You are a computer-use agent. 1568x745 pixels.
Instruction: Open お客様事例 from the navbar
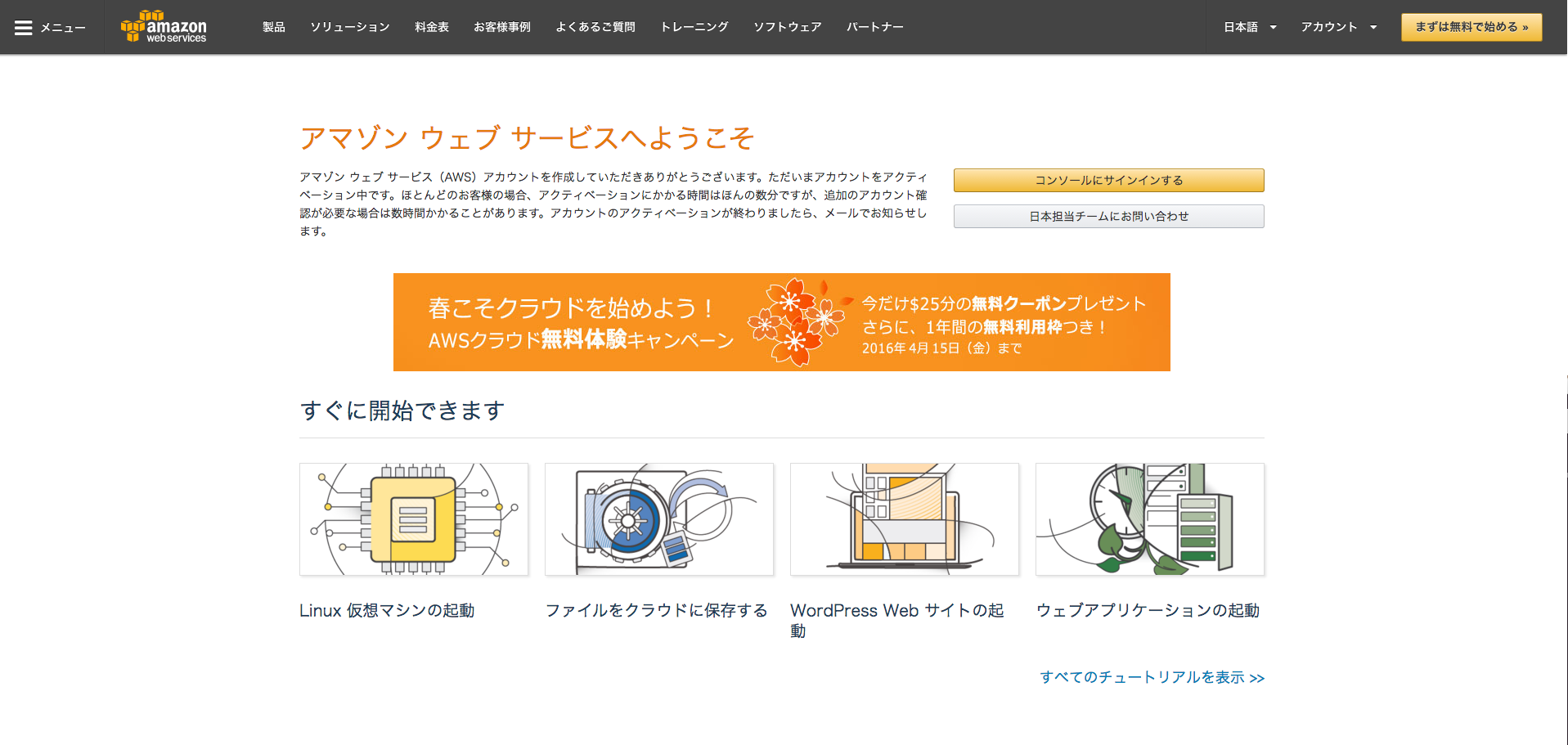click(x=502, y=26)
